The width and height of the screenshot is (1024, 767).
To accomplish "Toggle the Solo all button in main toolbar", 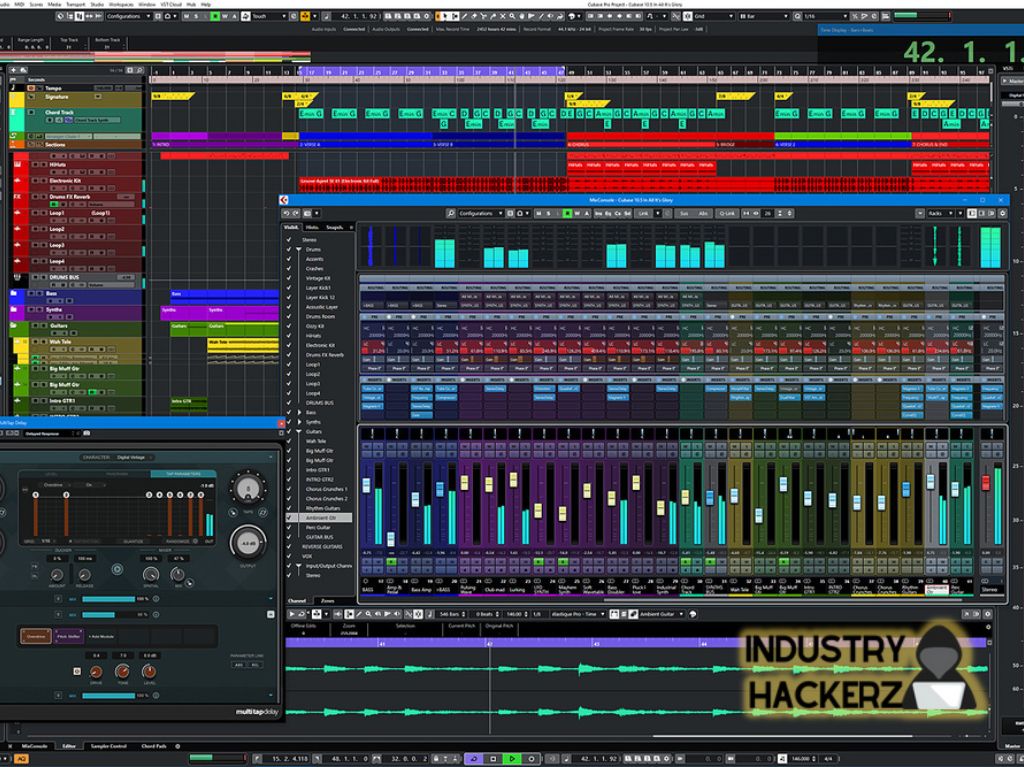I will point(196,16).
